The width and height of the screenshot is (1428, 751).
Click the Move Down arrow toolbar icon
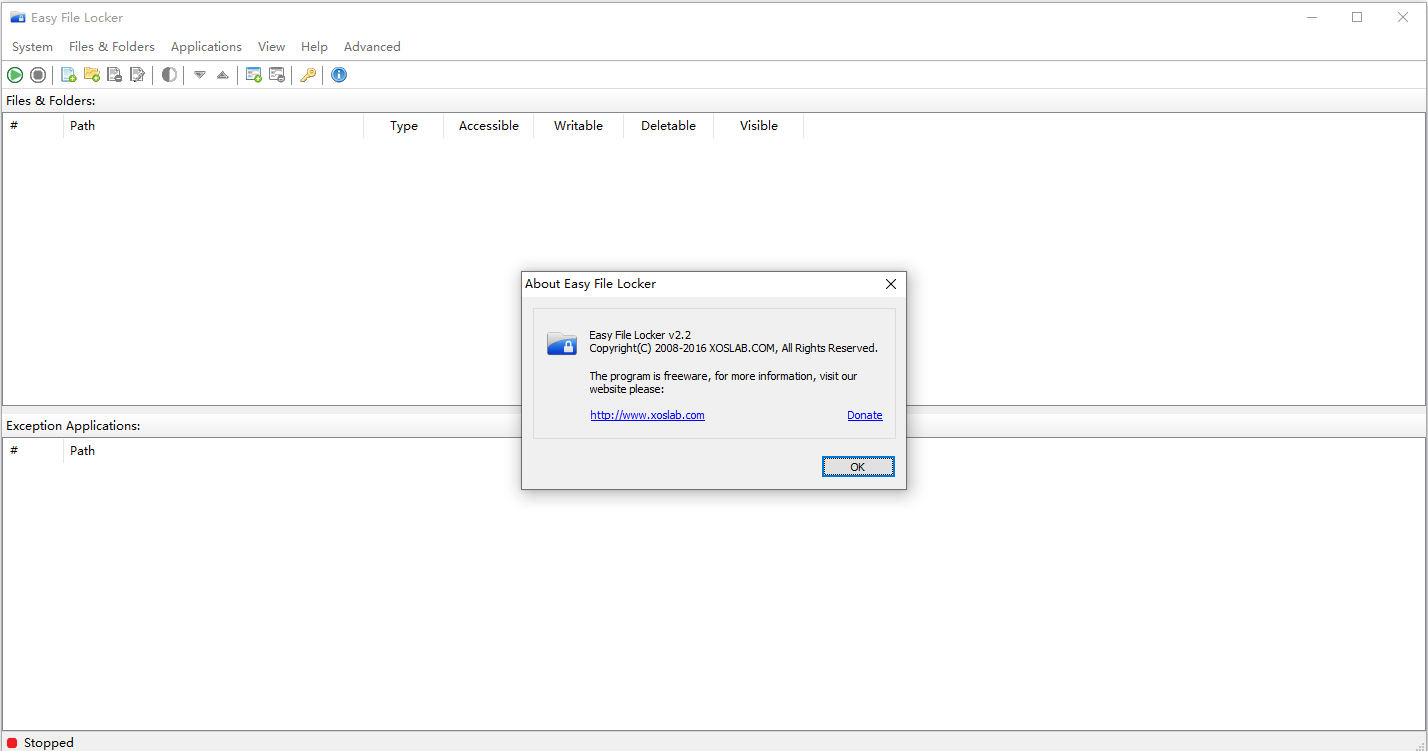click(x=200, y=75)
